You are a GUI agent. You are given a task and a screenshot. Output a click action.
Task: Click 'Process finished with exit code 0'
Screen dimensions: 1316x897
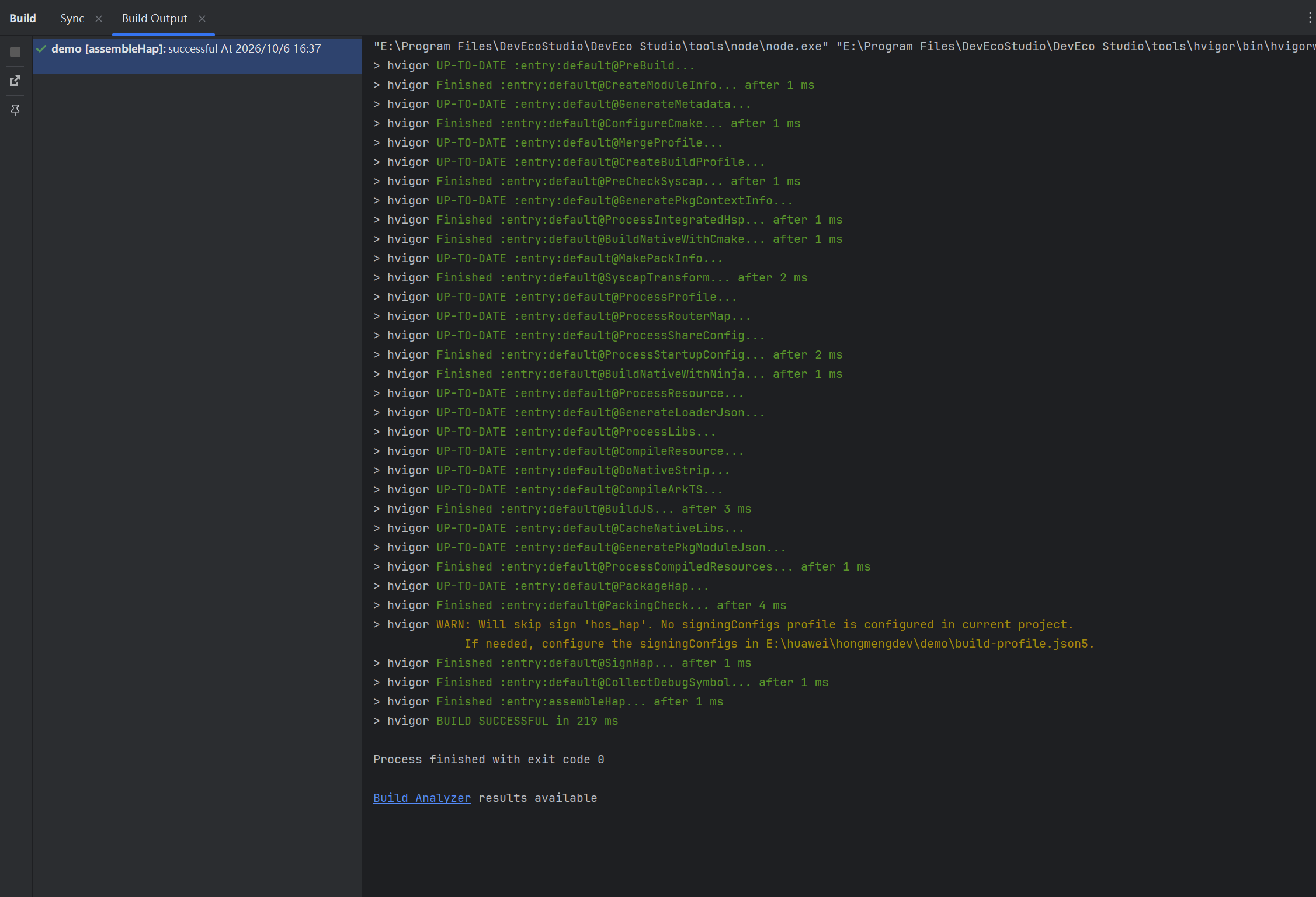[x=489, y=759]
